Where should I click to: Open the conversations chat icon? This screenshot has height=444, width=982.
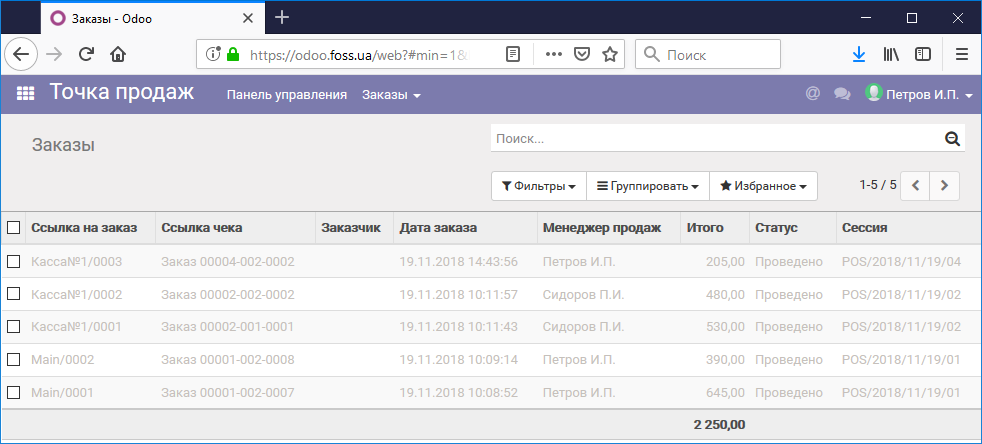click(842, 95)
